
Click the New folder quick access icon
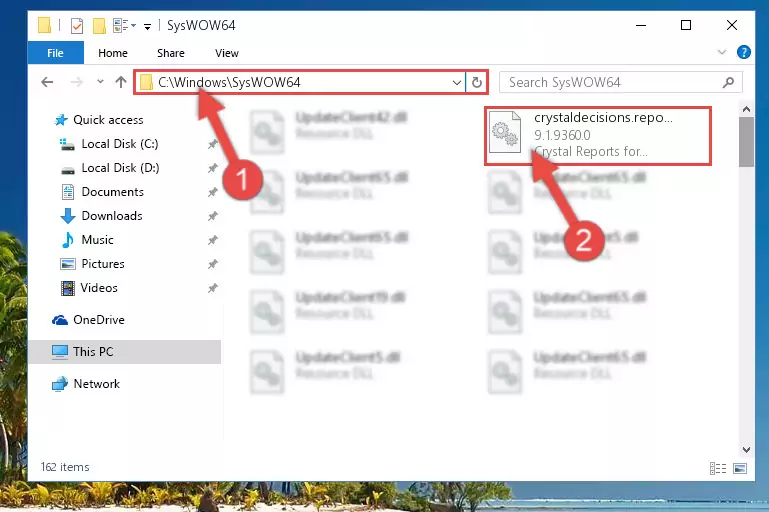(x=99, y=26)
